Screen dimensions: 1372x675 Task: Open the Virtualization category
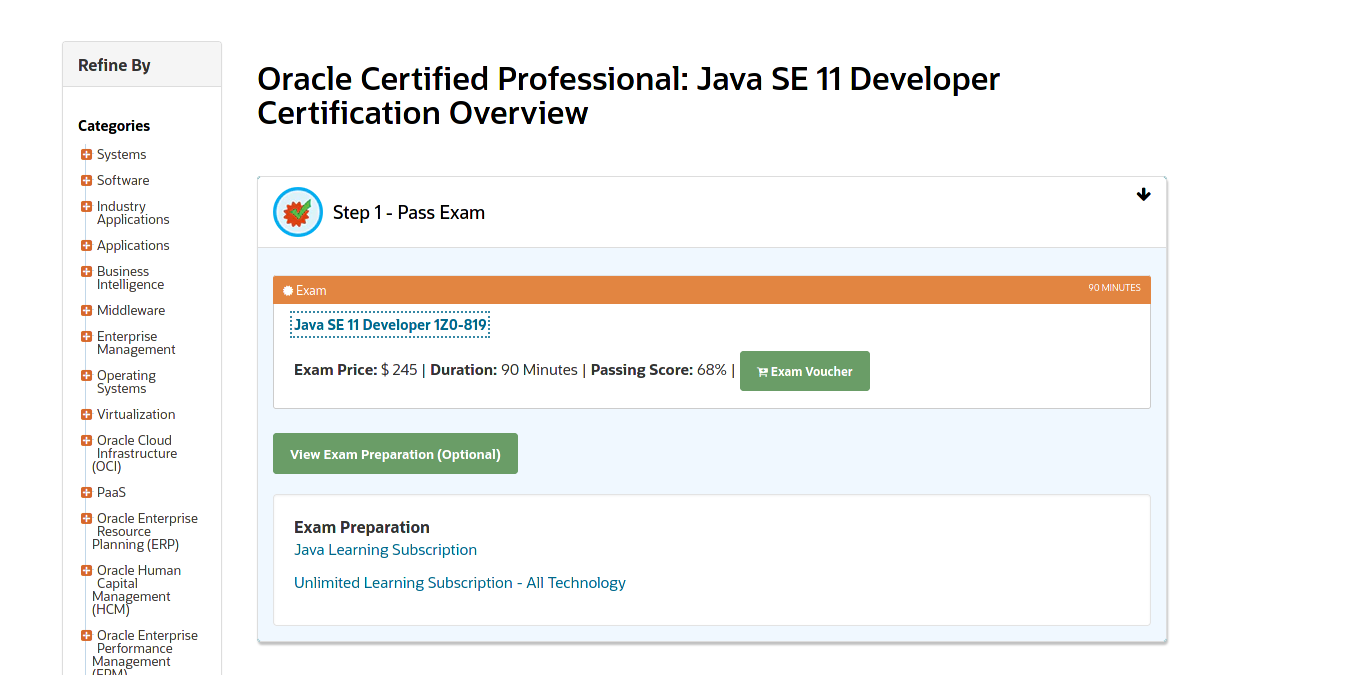136,414
